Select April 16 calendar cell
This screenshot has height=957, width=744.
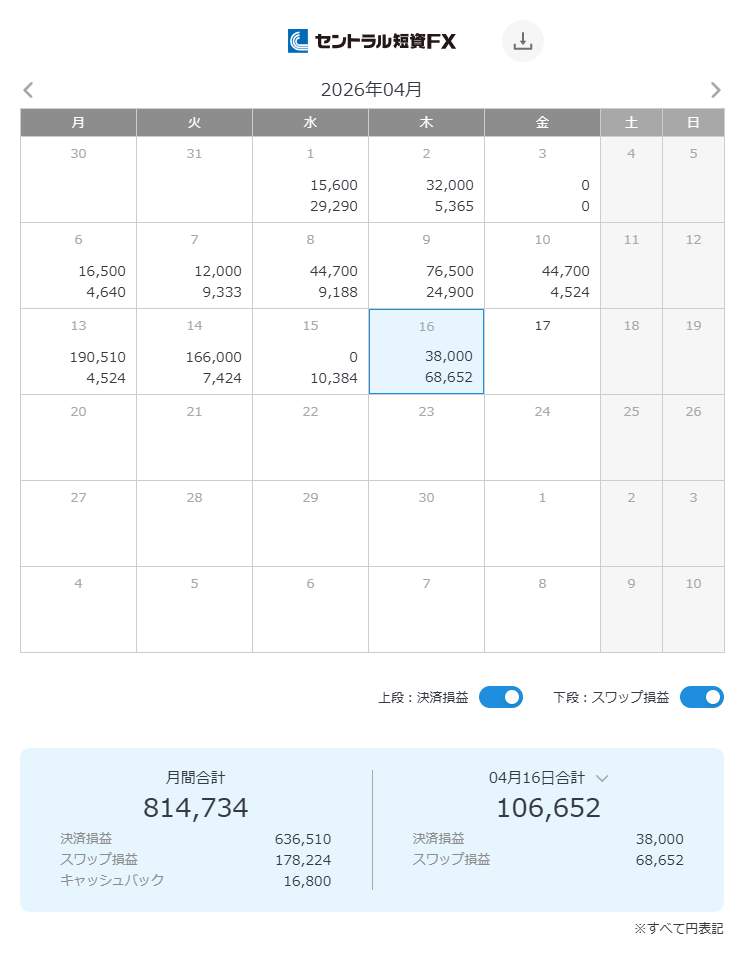coord(426,351)
